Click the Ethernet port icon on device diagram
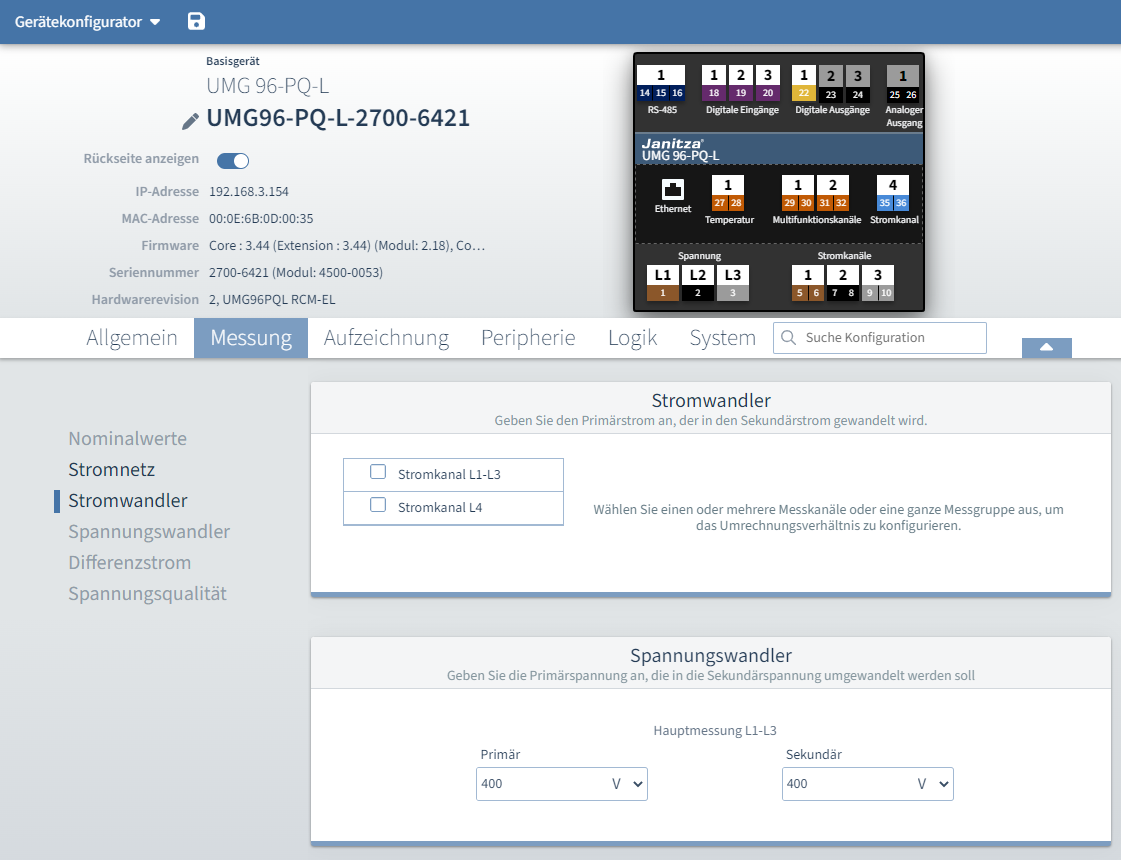This screenshot has width=1121, height=860. 672,191
